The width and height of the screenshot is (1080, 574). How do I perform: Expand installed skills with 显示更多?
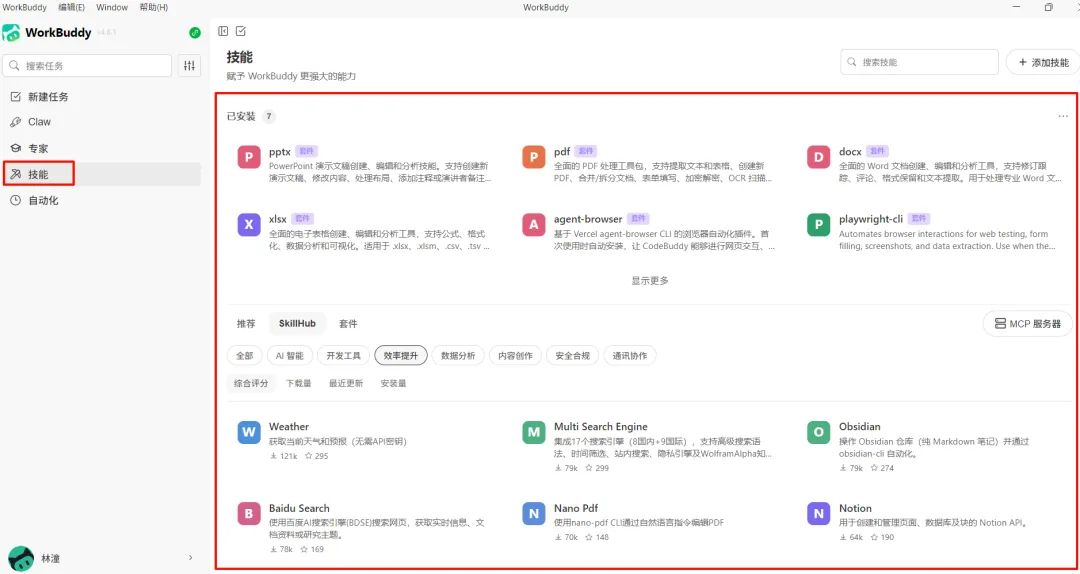coord(650,280)
